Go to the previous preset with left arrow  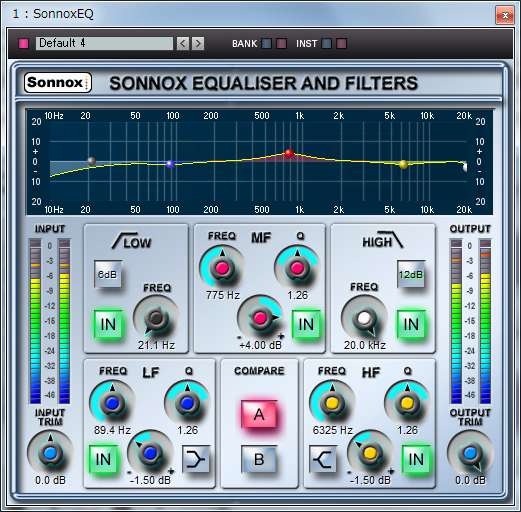click(x=183, y=43)
